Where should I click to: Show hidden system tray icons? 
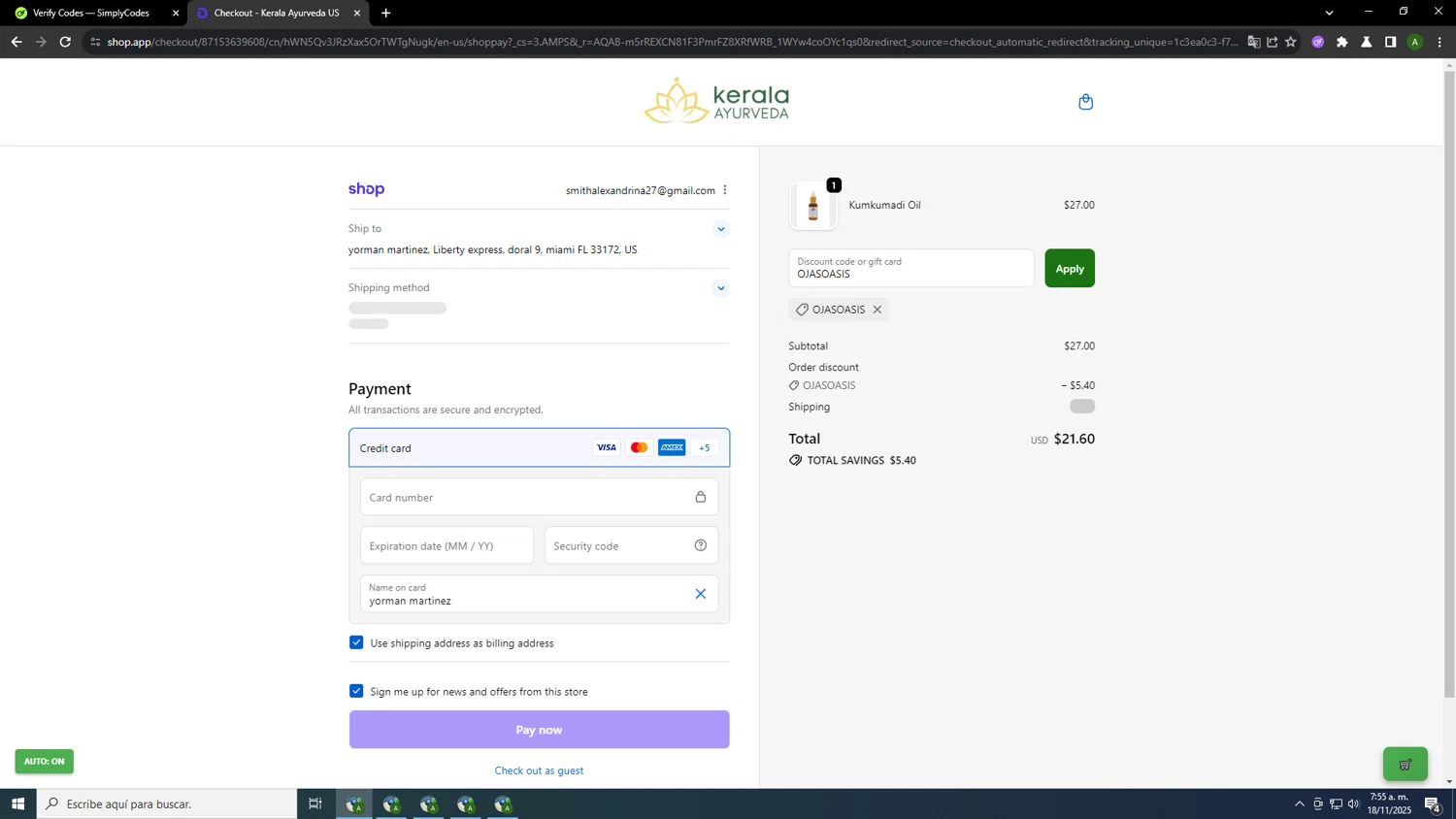tap(1300, 803)
